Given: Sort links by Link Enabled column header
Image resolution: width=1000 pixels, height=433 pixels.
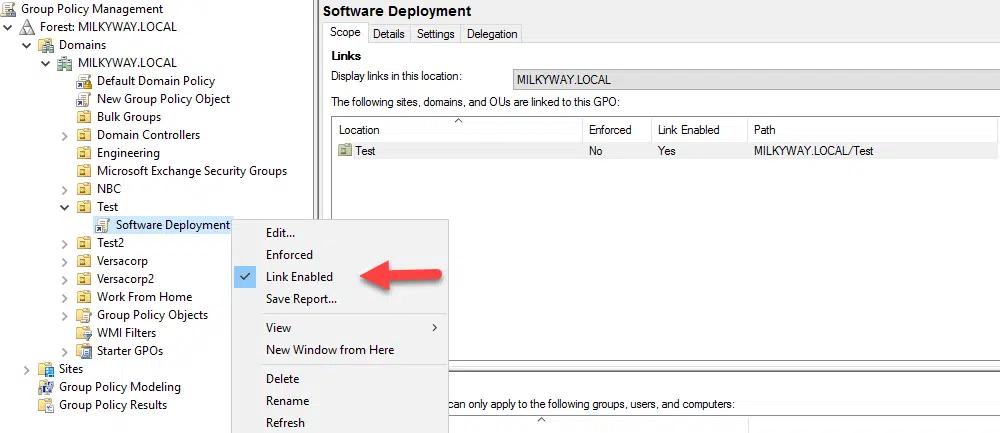Looking at the screenshot, I should [x=699, y=129].
